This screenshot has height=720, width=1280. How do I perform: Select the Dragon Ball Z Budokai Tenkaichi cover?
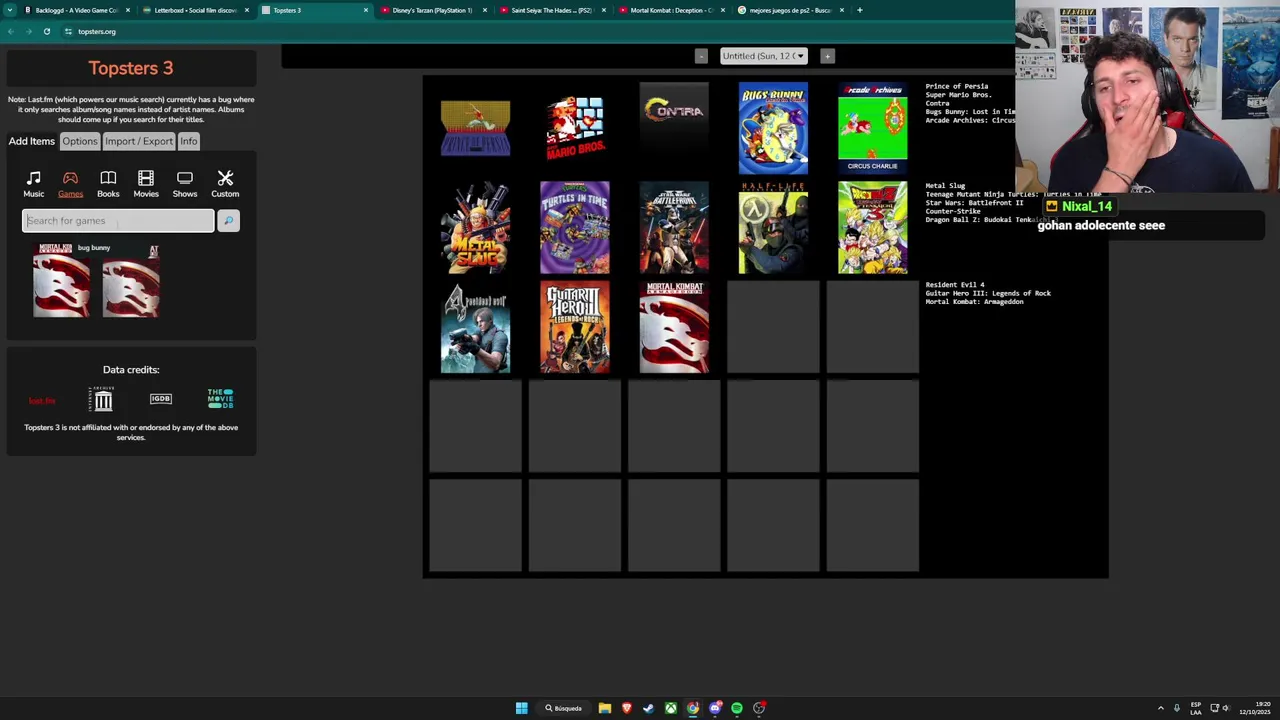[x=873, y=228]
